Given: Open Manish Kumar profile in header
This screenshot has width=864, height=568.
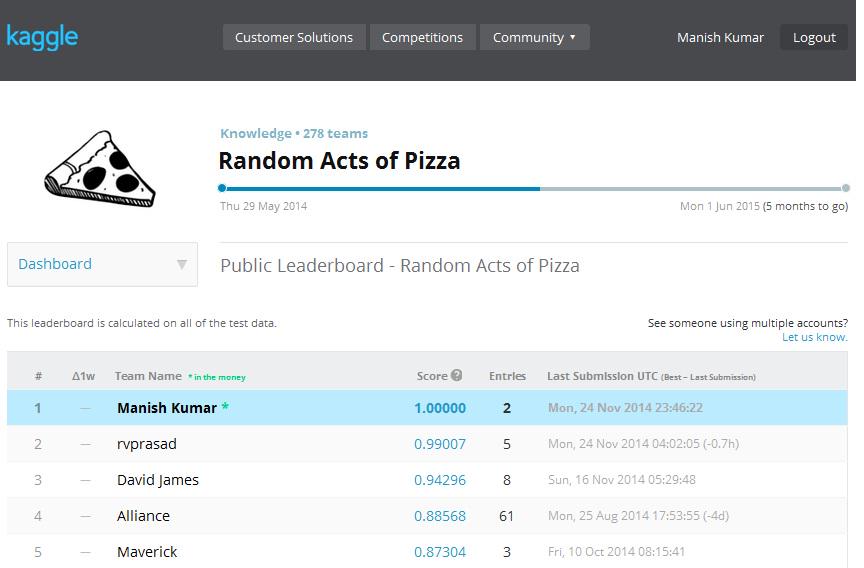Looking at the screenshot, I should pyautogui.click(x=720, y=37).
